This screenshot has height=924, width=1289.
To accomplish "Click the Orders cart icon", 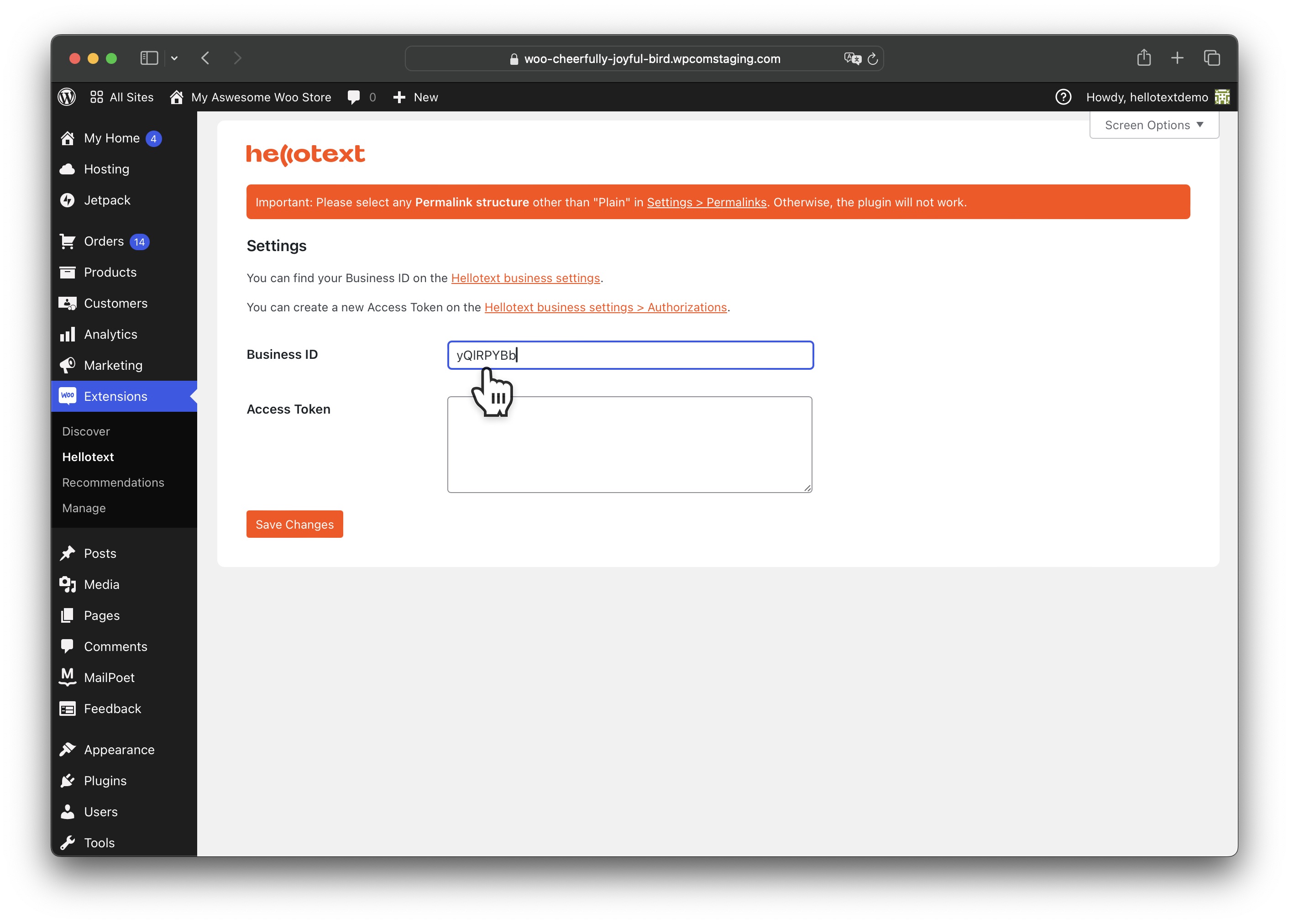I will (x=68, y=241).
